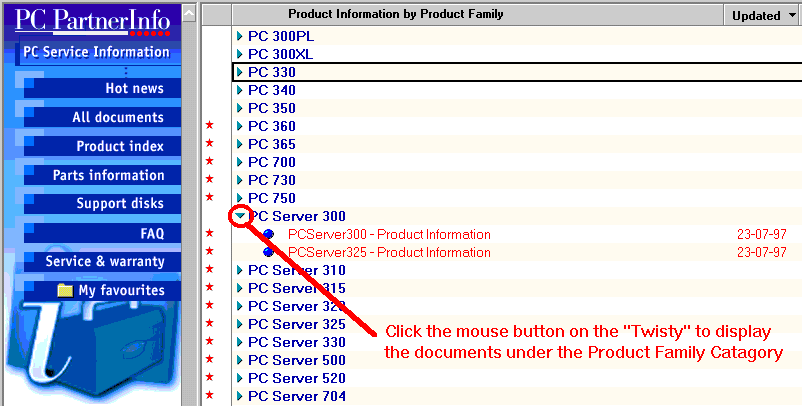Click the red star beside PC 750
The height and width of the screenshot is (406, 802).
209,199
